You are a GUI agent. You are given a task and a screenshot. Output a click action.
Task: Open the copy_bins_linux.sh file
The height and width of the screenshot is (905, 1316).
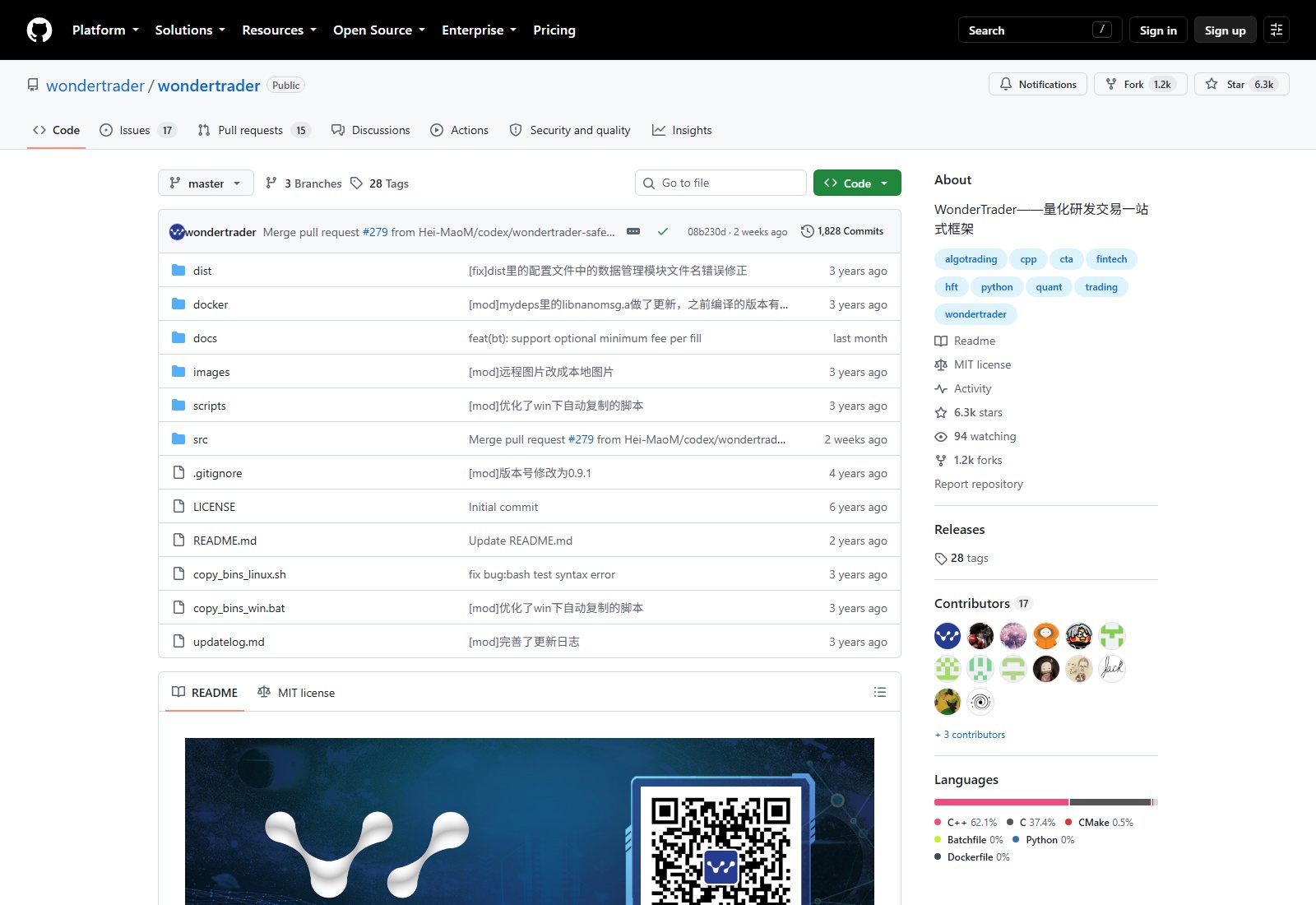point(239,574)
